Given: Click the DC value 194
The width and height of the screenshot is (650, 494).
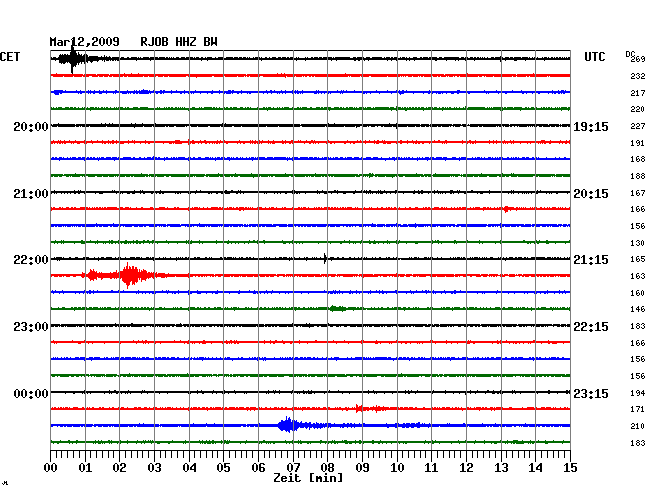Looking at the screenshot, I should click(638, 393).
